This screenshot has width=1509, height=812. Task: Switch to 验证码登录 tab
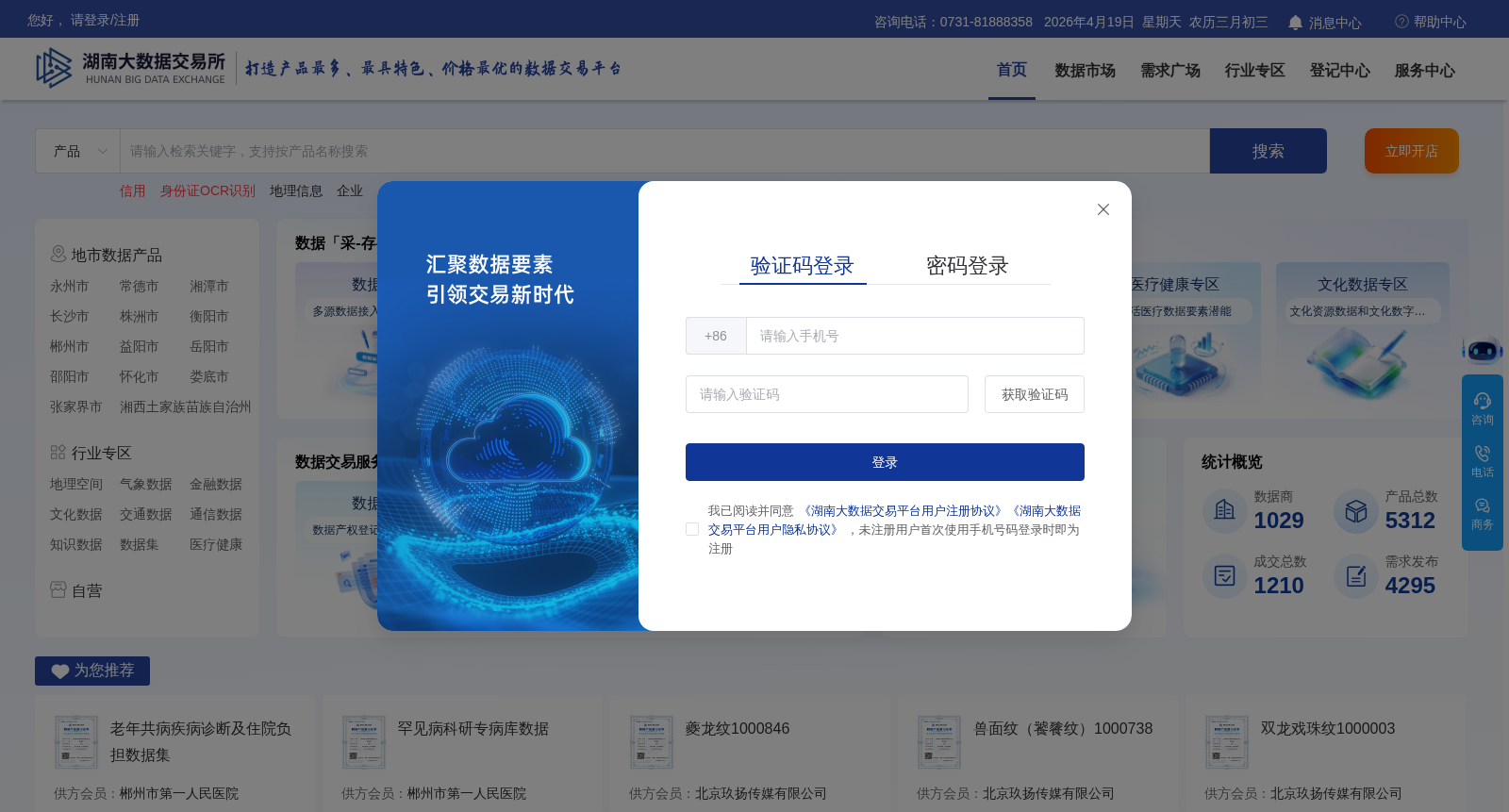pyautogui.click(x=803, y=266)
